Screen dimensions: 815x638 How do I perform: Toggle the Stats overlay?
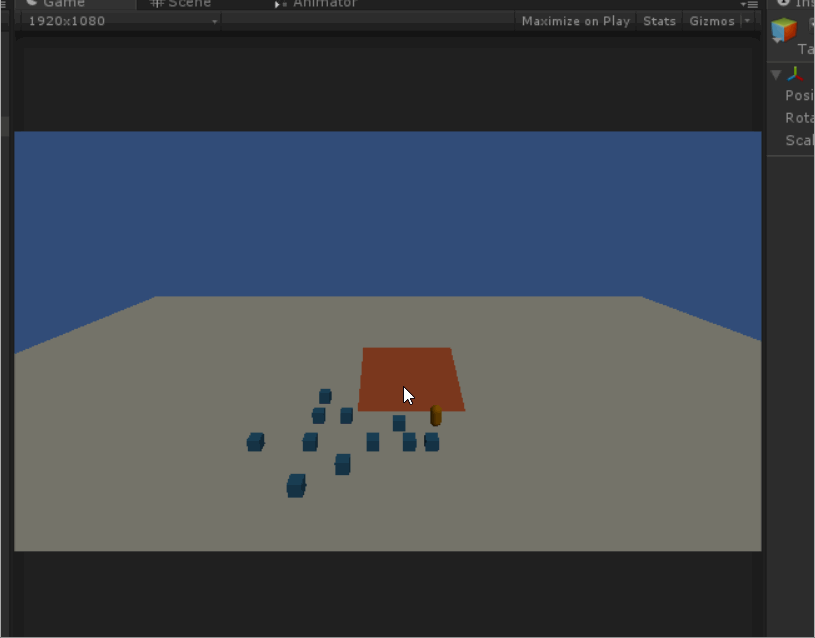coord(659,21)
